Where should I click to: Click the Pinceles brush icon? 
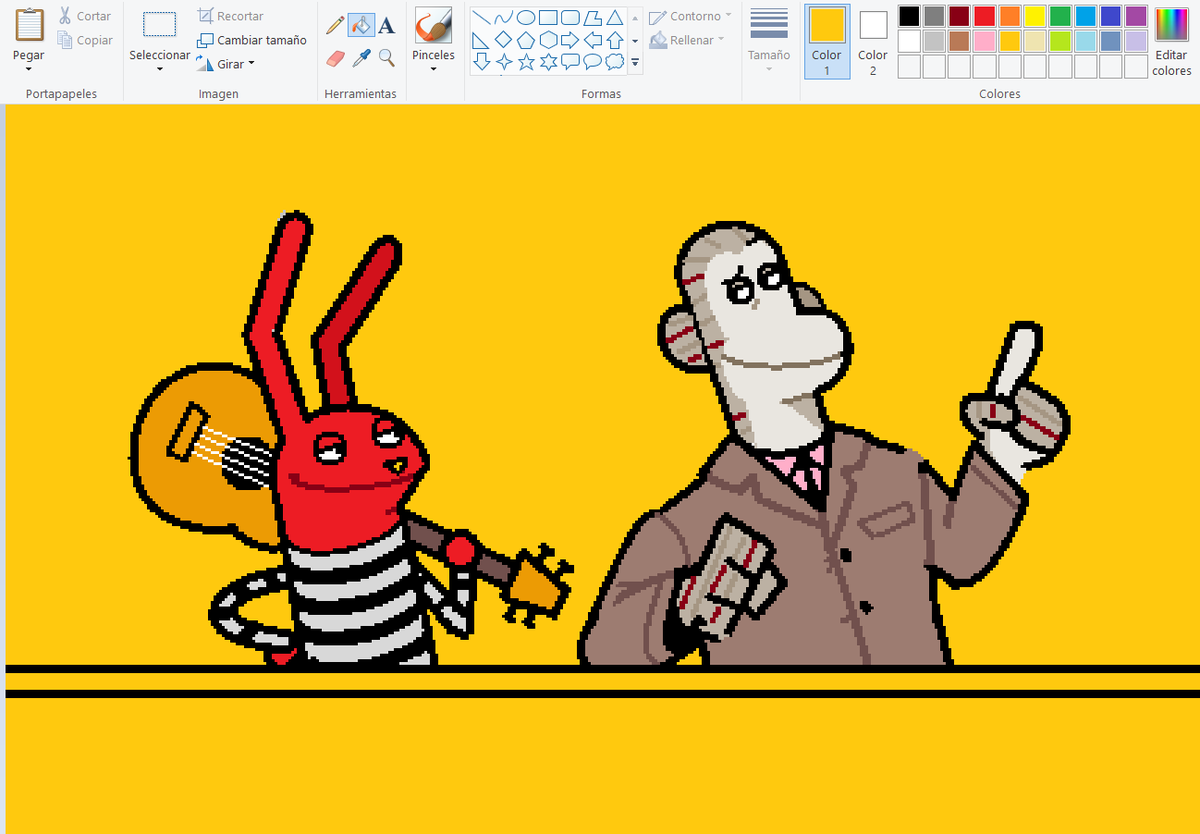point(433,26)
